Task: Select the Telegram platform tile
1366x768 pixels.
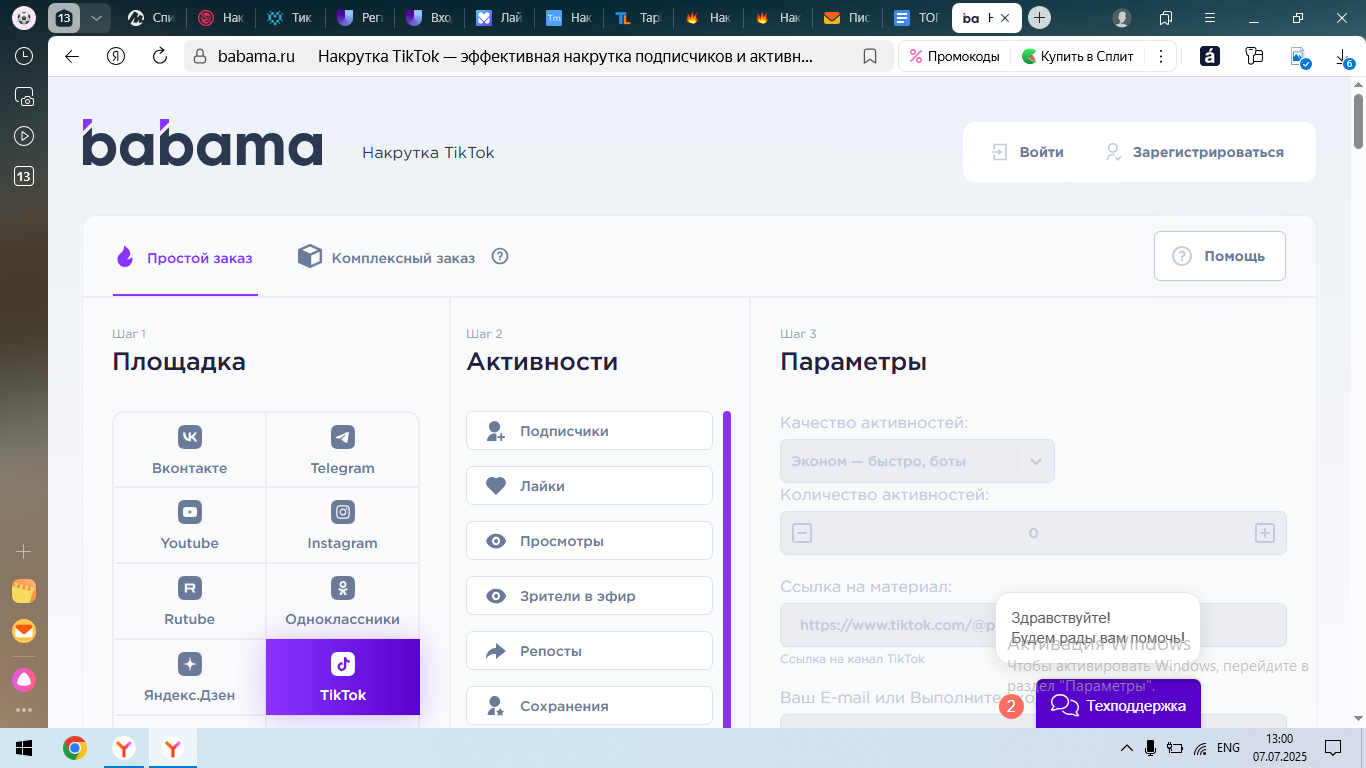Action: coord(343,450)
